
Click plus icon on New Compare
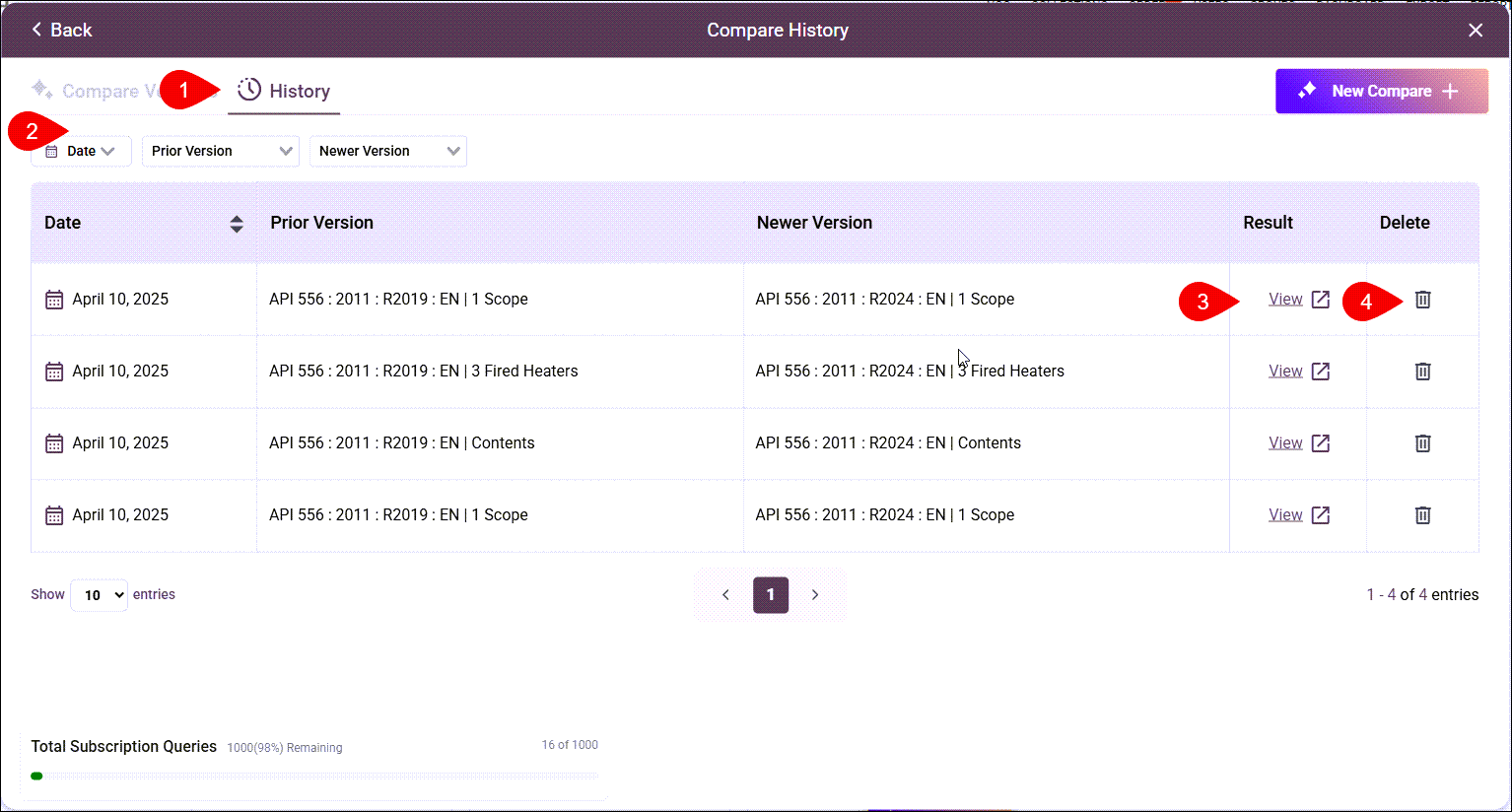(x=1450, y=91)
